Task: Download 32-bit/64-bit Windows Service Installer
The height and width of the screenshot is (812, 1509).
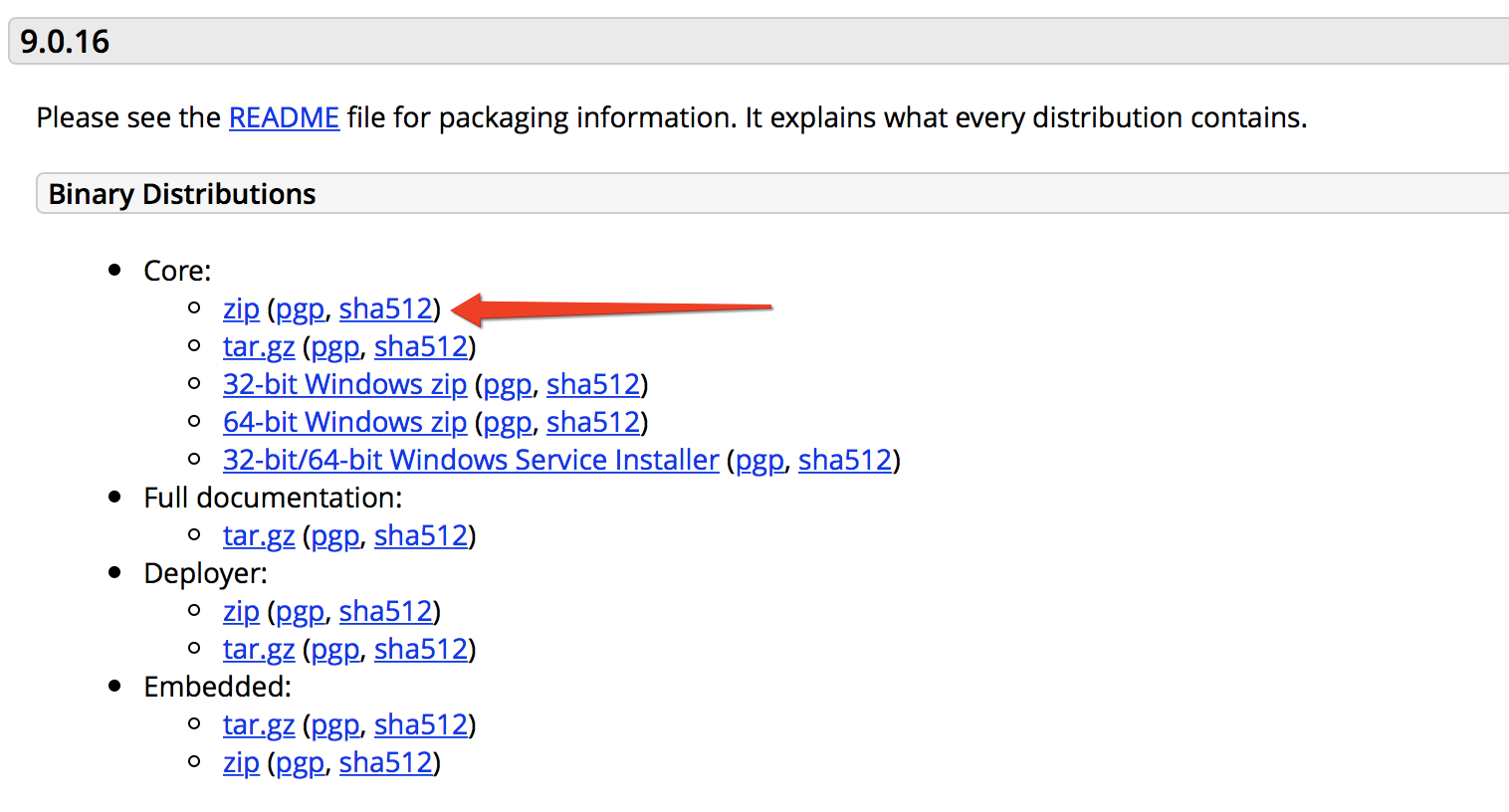Action: [471, 461]
